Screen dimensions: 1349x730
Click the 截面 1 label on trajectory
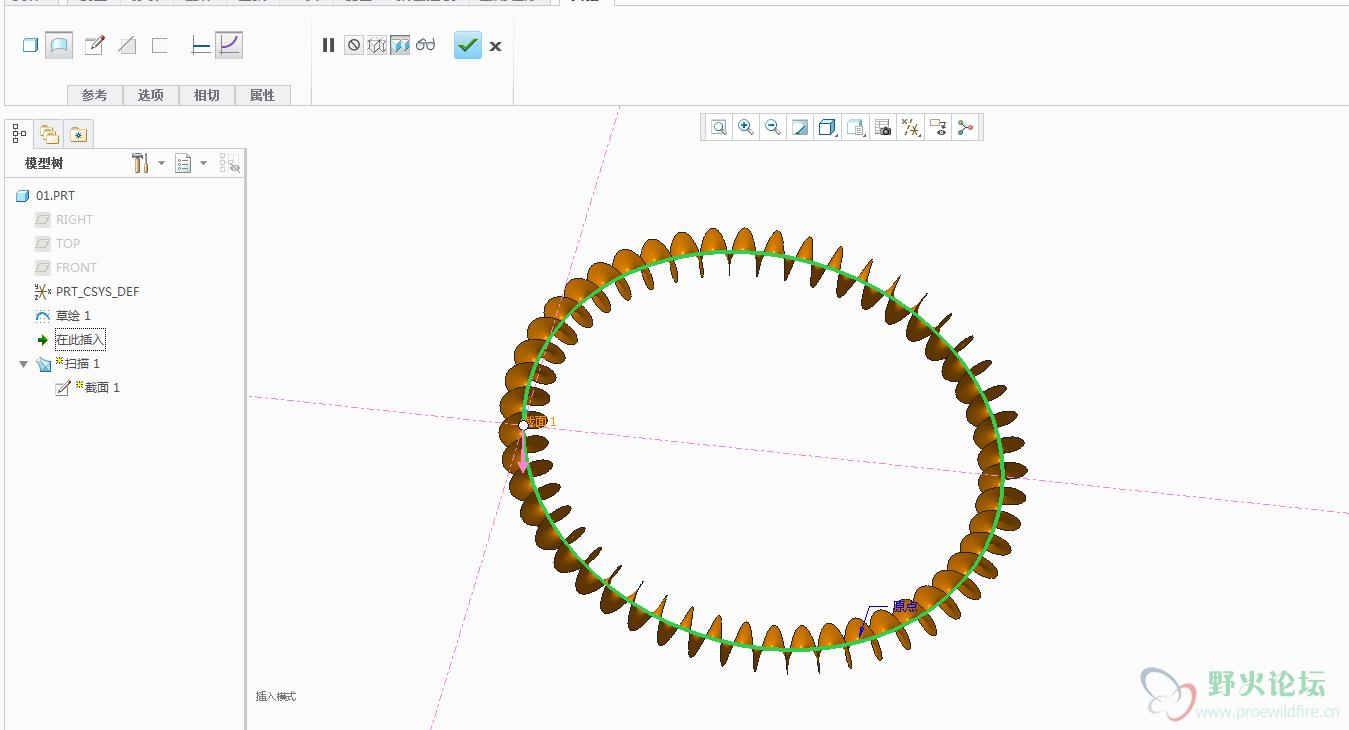coord(541,422)
